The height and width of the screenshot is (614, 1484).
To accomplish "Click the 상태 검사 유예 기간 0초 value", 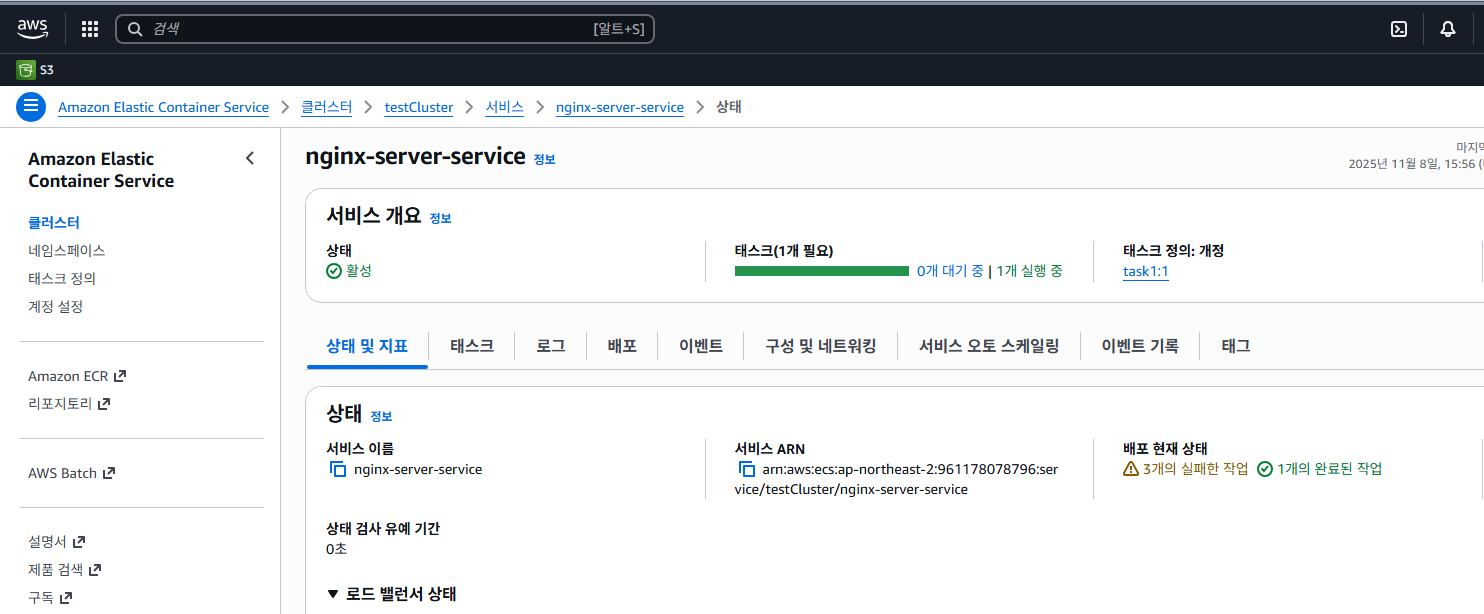I will point(337,549).
